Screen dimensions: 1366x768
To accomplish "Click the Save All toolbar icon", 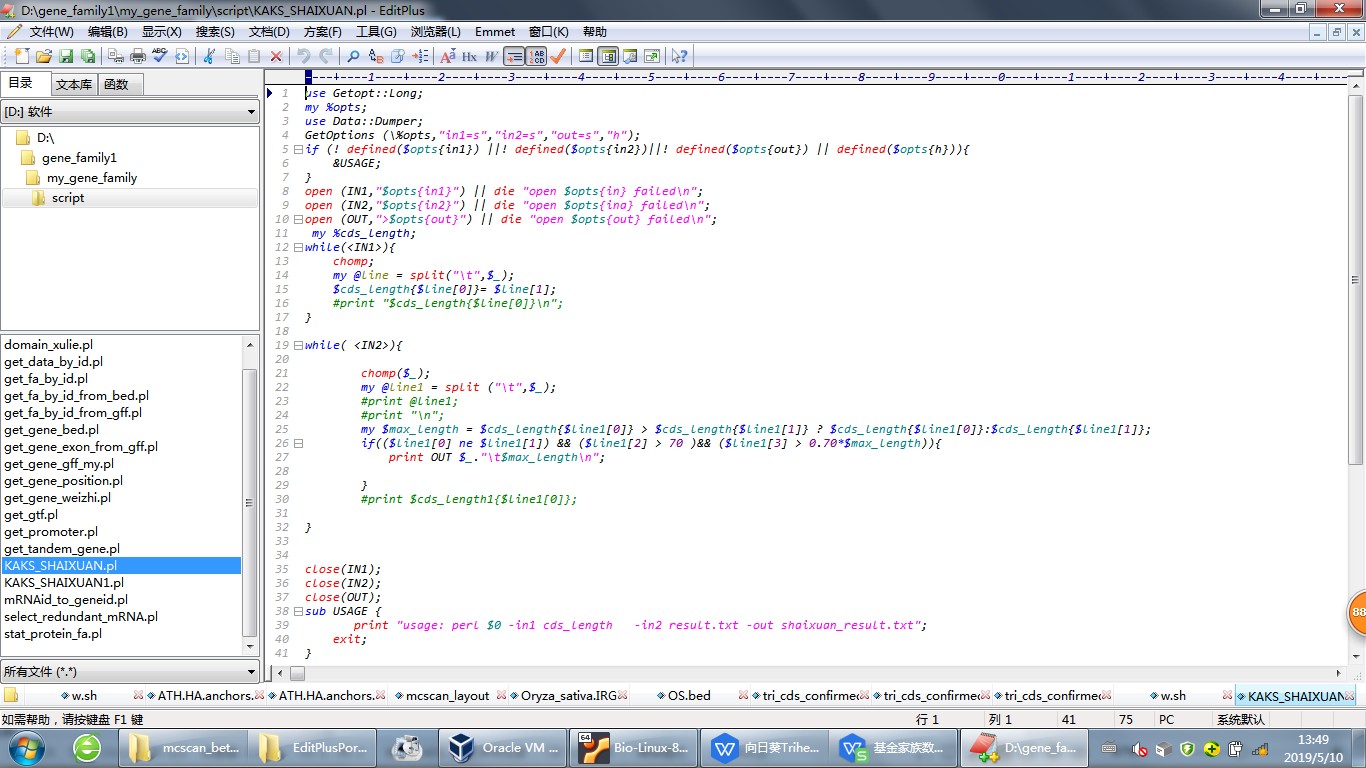I will click(88, 56).
